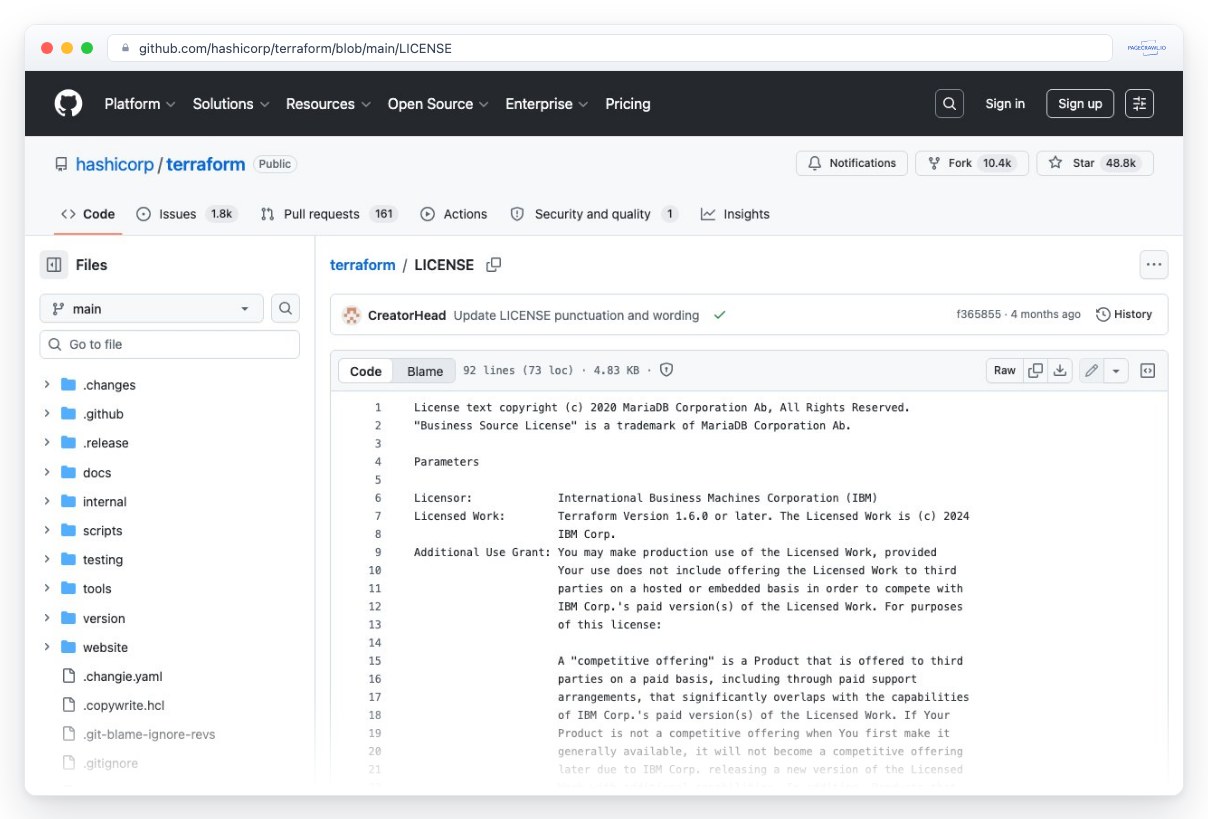Select line number 9
Screen dimensions: 1208x819
pyautogui.click(x=378, y=552)
